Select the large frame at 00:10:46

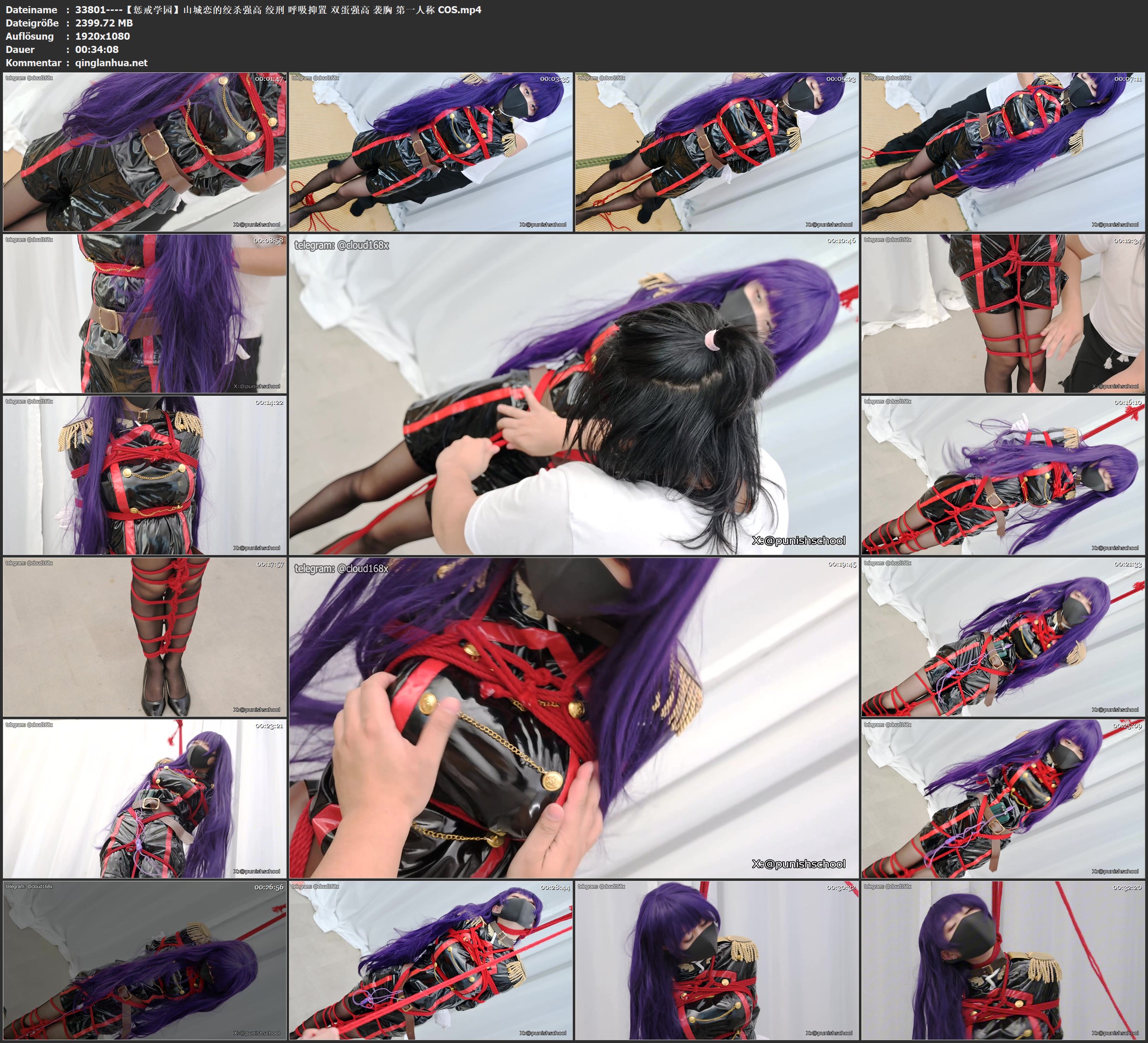(x=573, y=394)
